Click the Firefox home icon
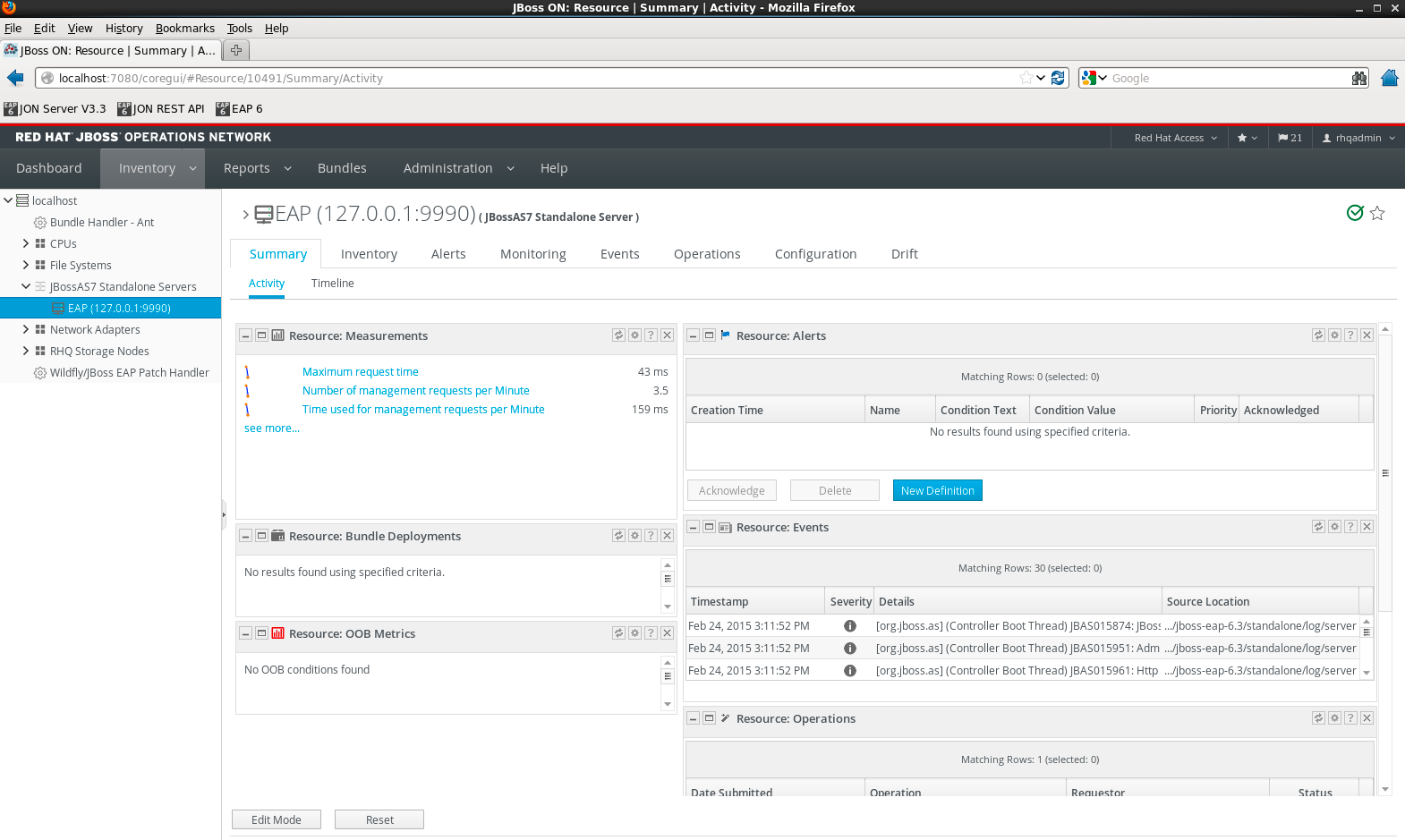1405x840 pixels. click(1389, 78)
